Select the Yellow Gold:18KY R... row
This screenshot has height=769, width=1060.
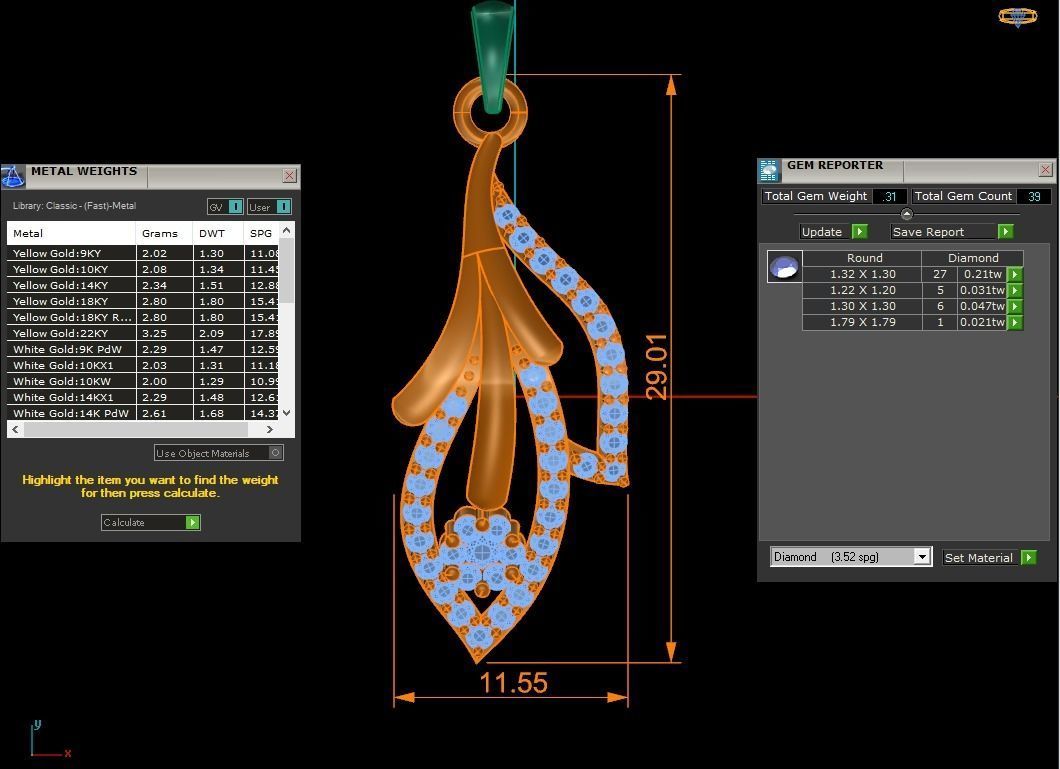143,317
